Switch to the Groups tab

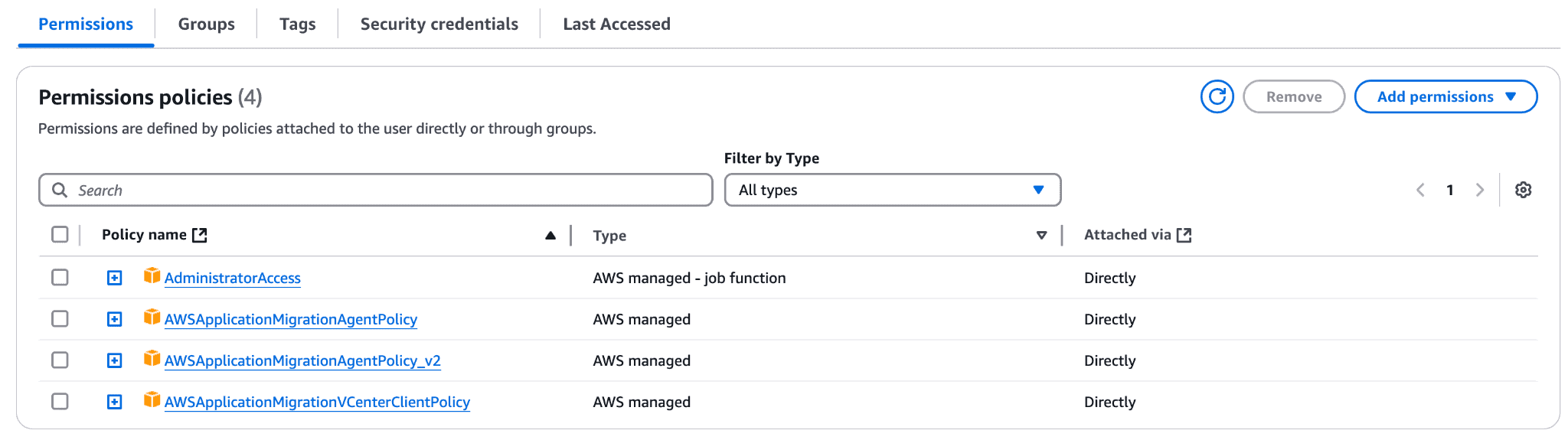pos(207,24)
